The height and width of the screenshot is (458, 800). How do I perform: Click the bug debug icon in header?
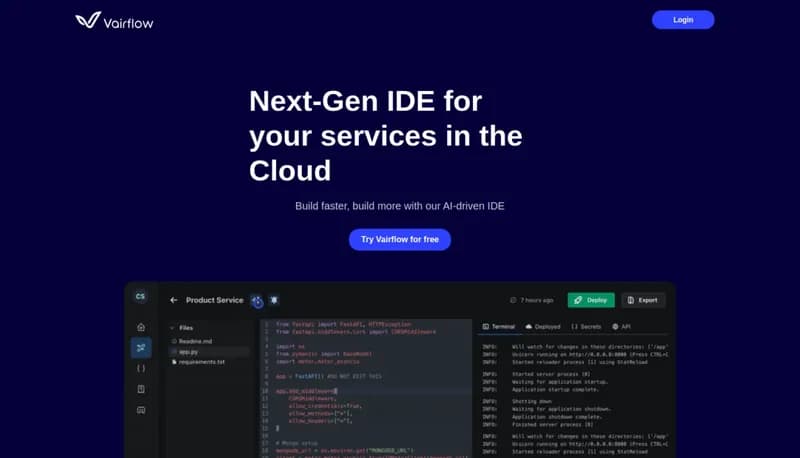274,300
